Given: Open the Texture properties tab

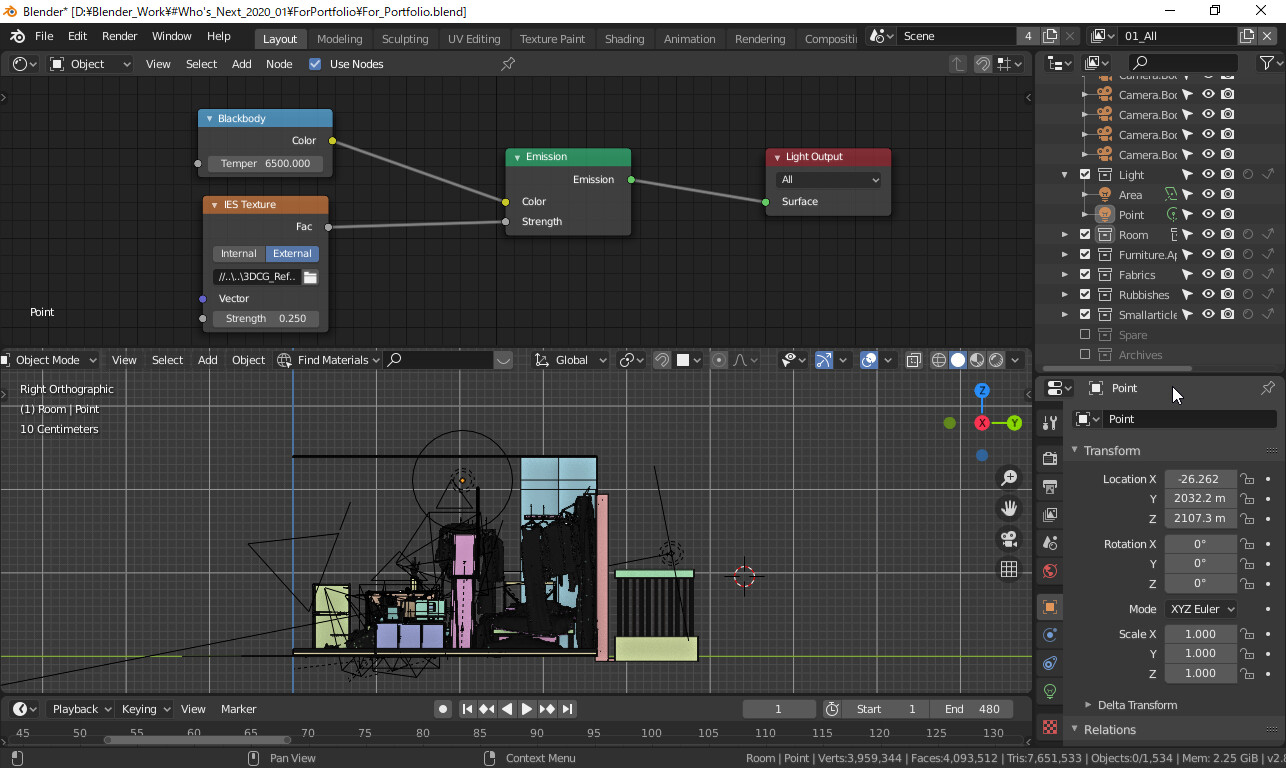Looking at the screenshot, I should coord(1049,727).
